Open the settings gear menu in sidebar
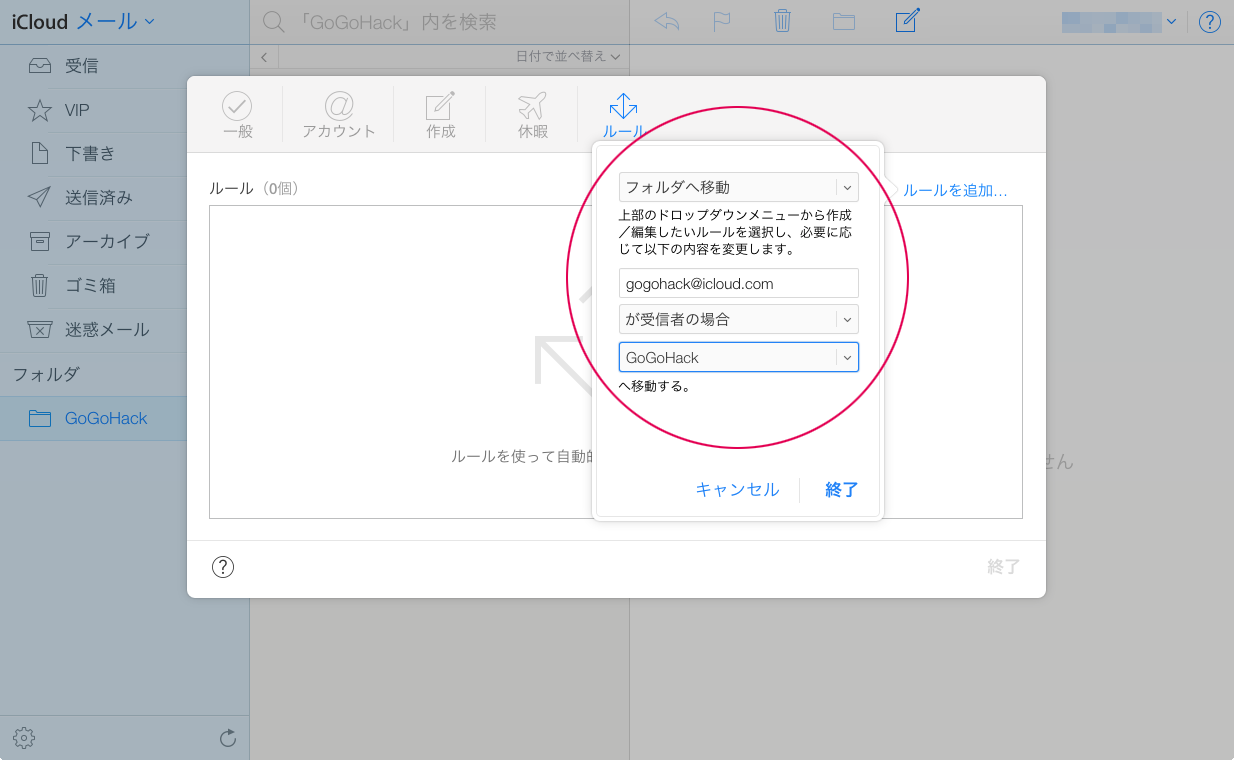The image size is (1234, 760). pos(24,738)
